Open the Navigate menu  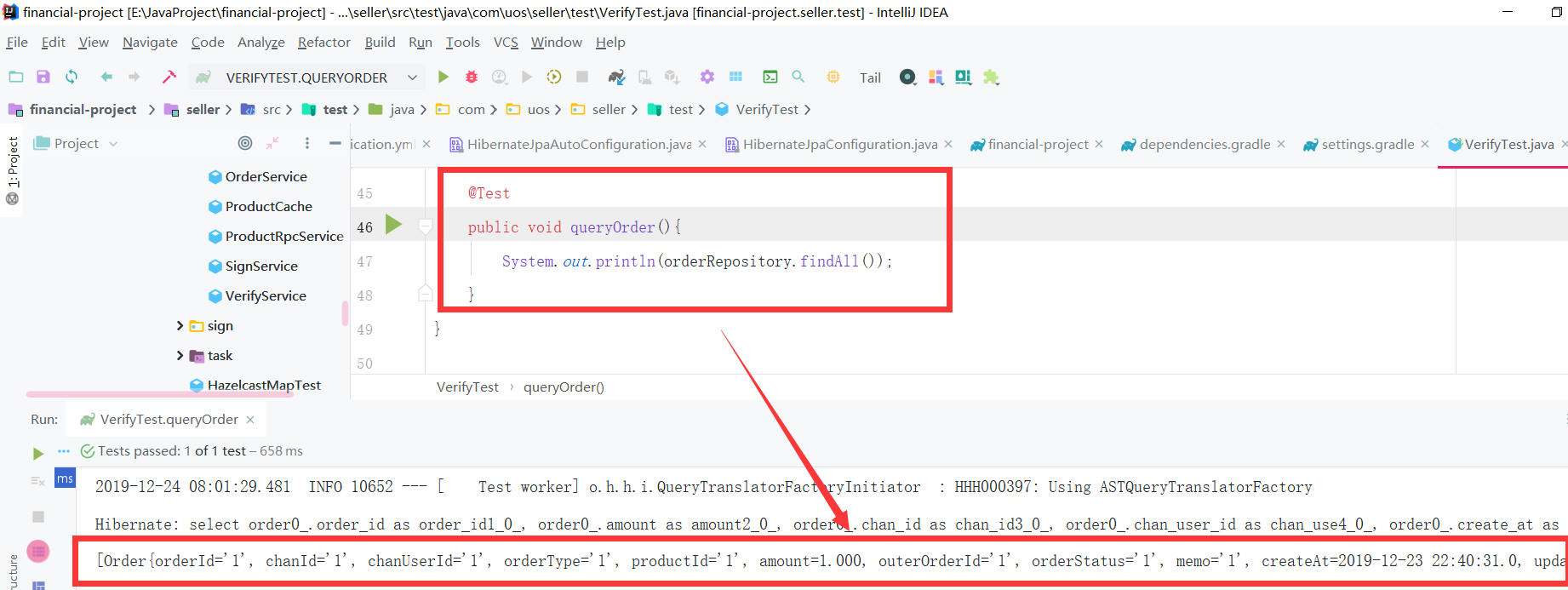click(x=150, y=42)
